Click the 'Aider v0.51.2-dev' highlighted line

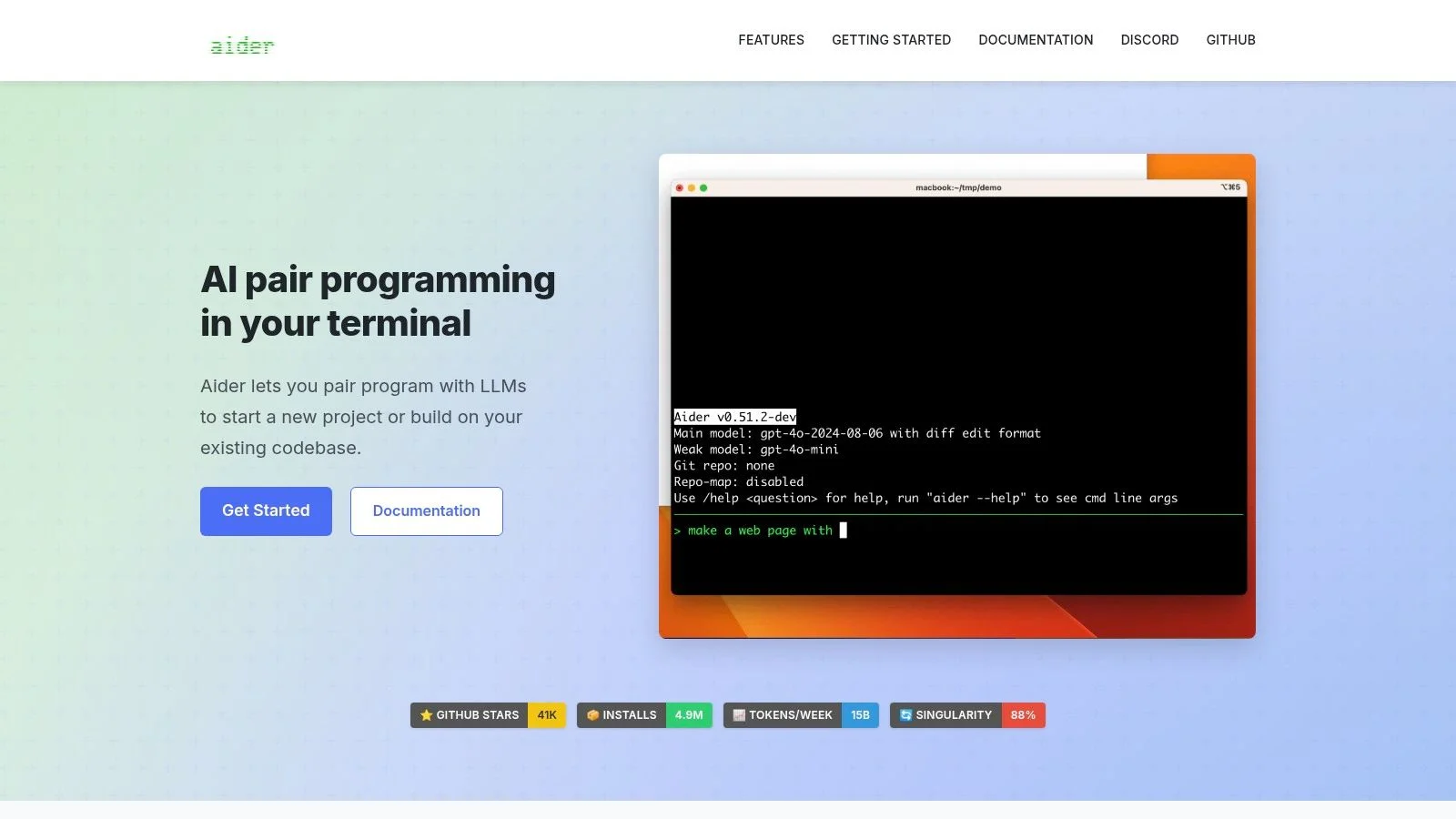(x=735, y=417)
